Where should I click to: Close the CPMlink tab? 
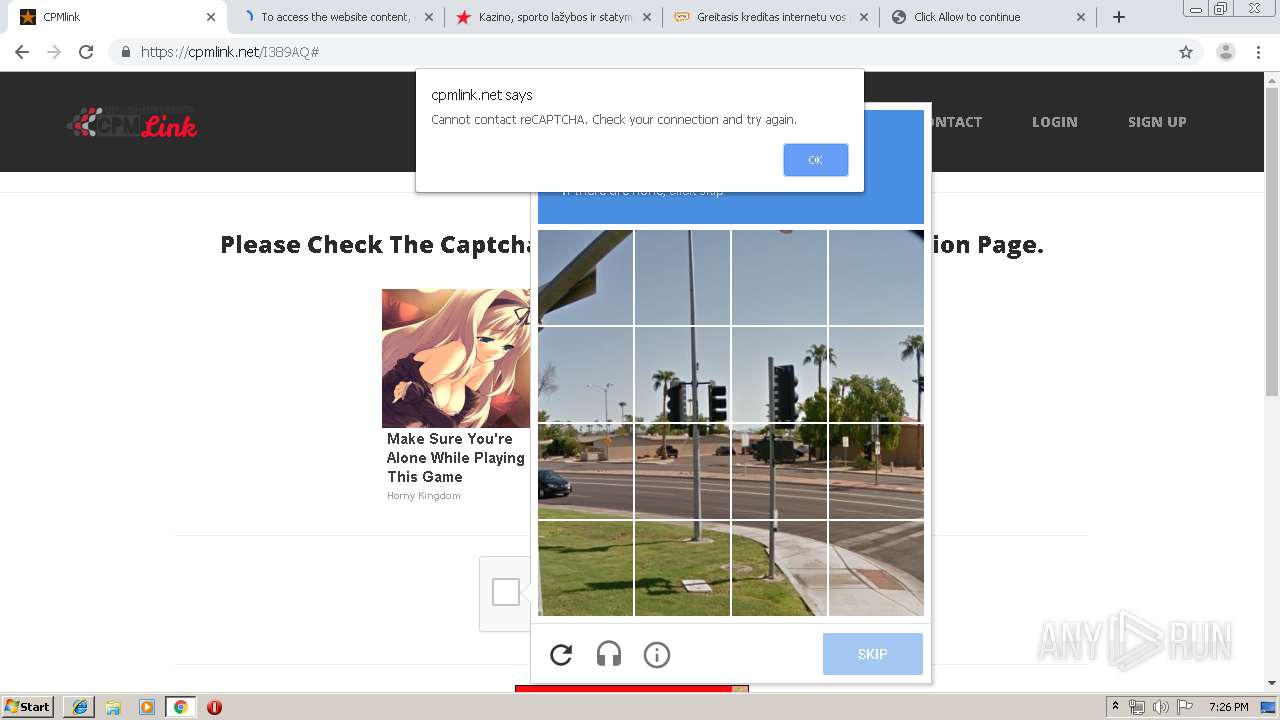(x=211, y=17)
